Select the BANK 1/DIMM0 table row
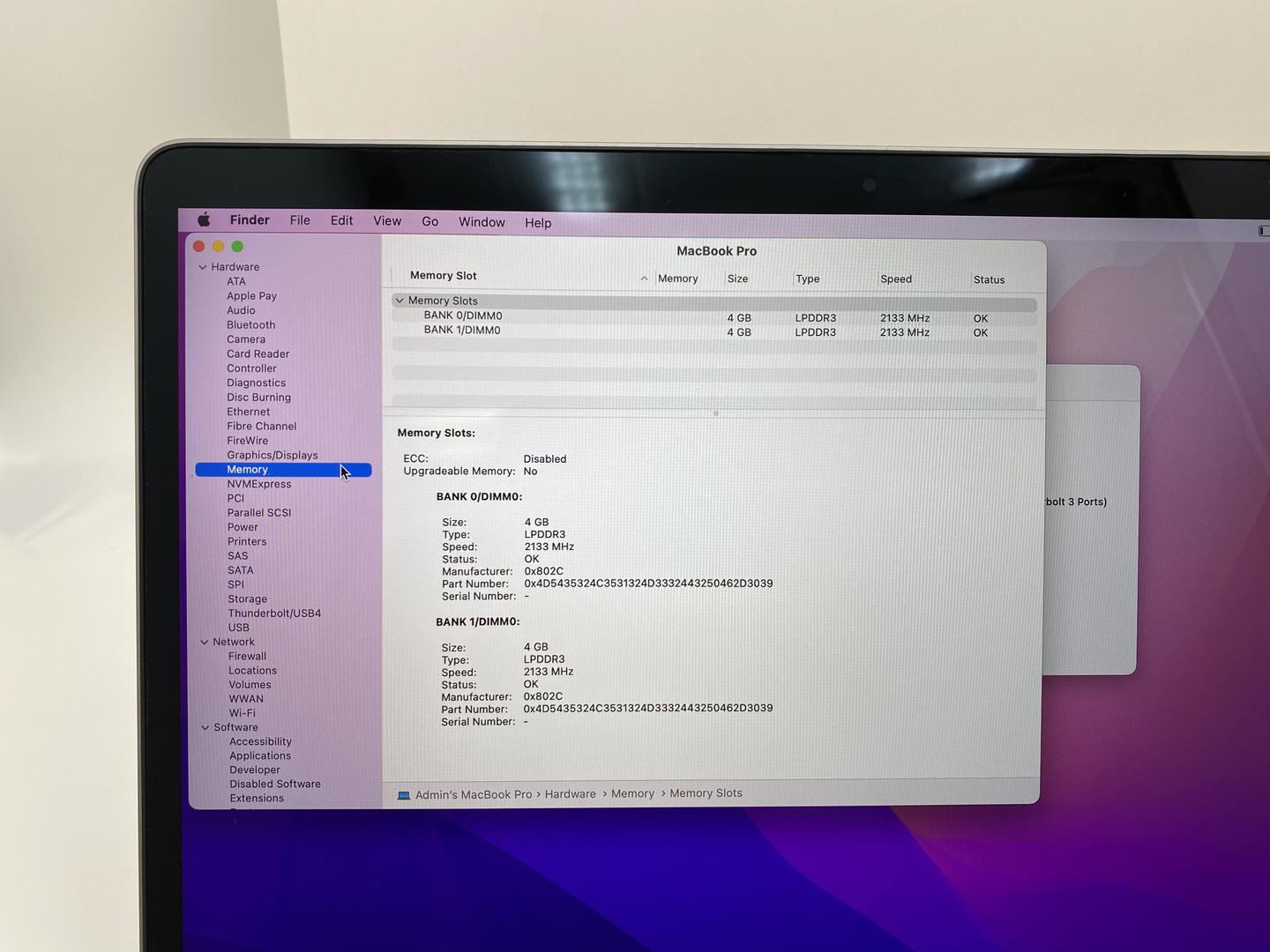Screen dimensions: 1270x952 [x=714, y=332]
